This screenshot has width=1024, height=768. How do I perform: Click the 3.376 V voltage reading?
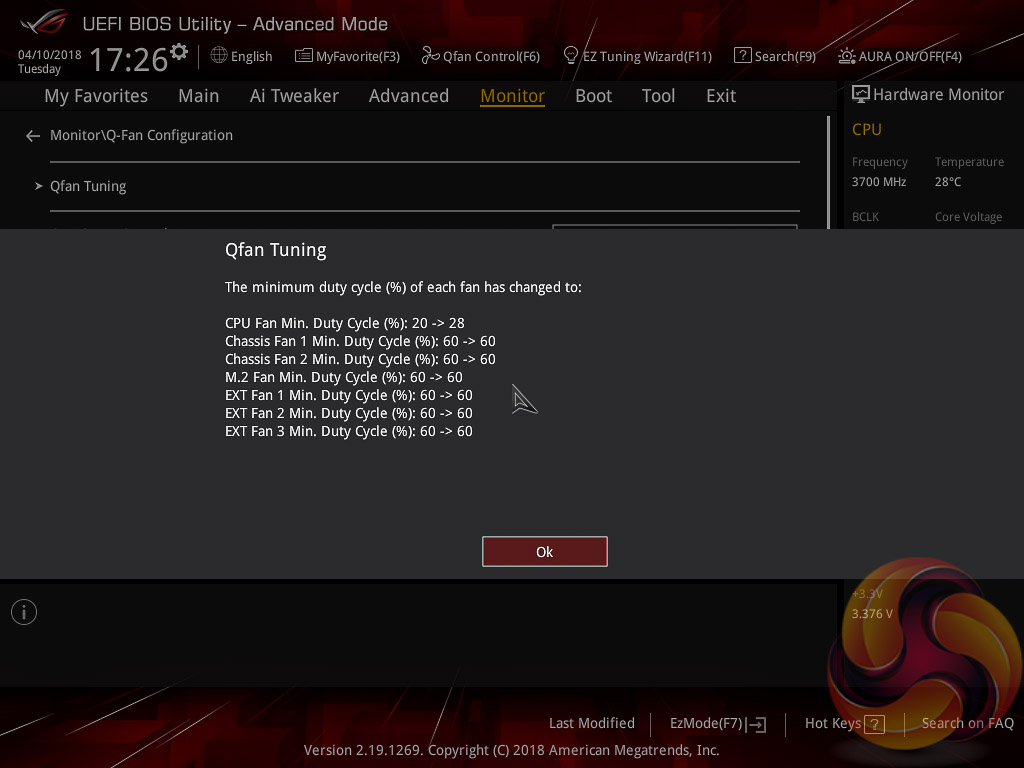pos(872,614)
